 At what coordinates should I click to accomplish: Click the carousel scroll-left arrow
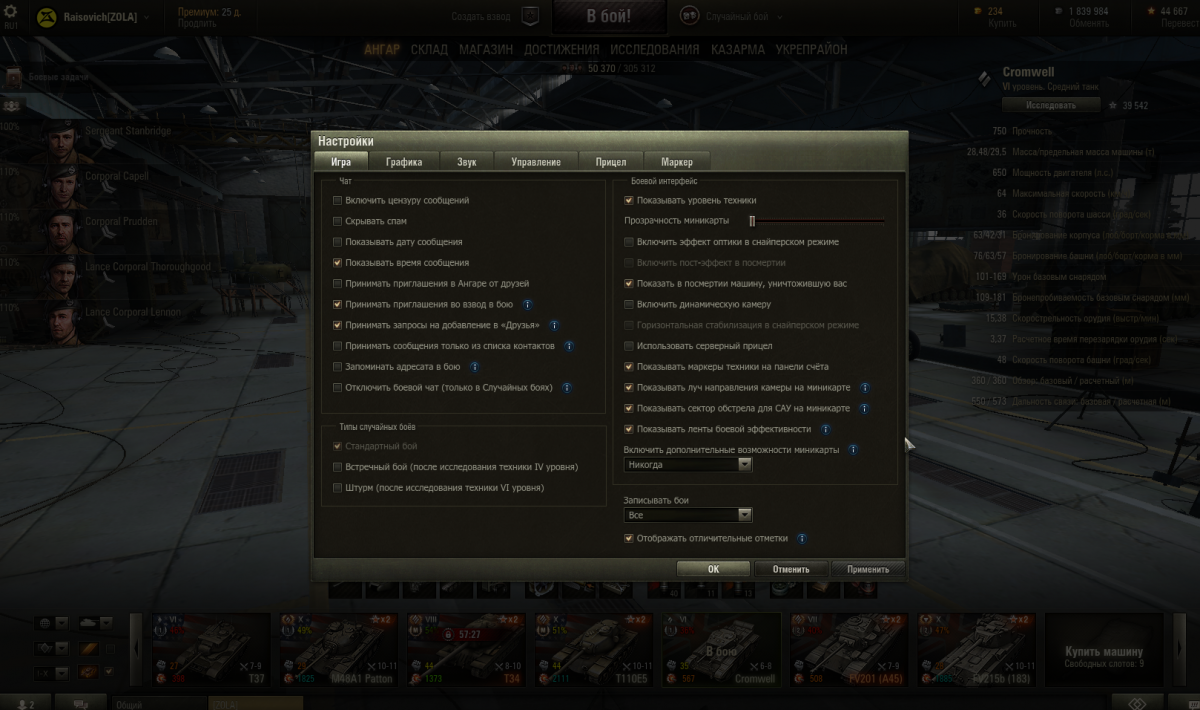pyautogui.click(x=135, y=650)
